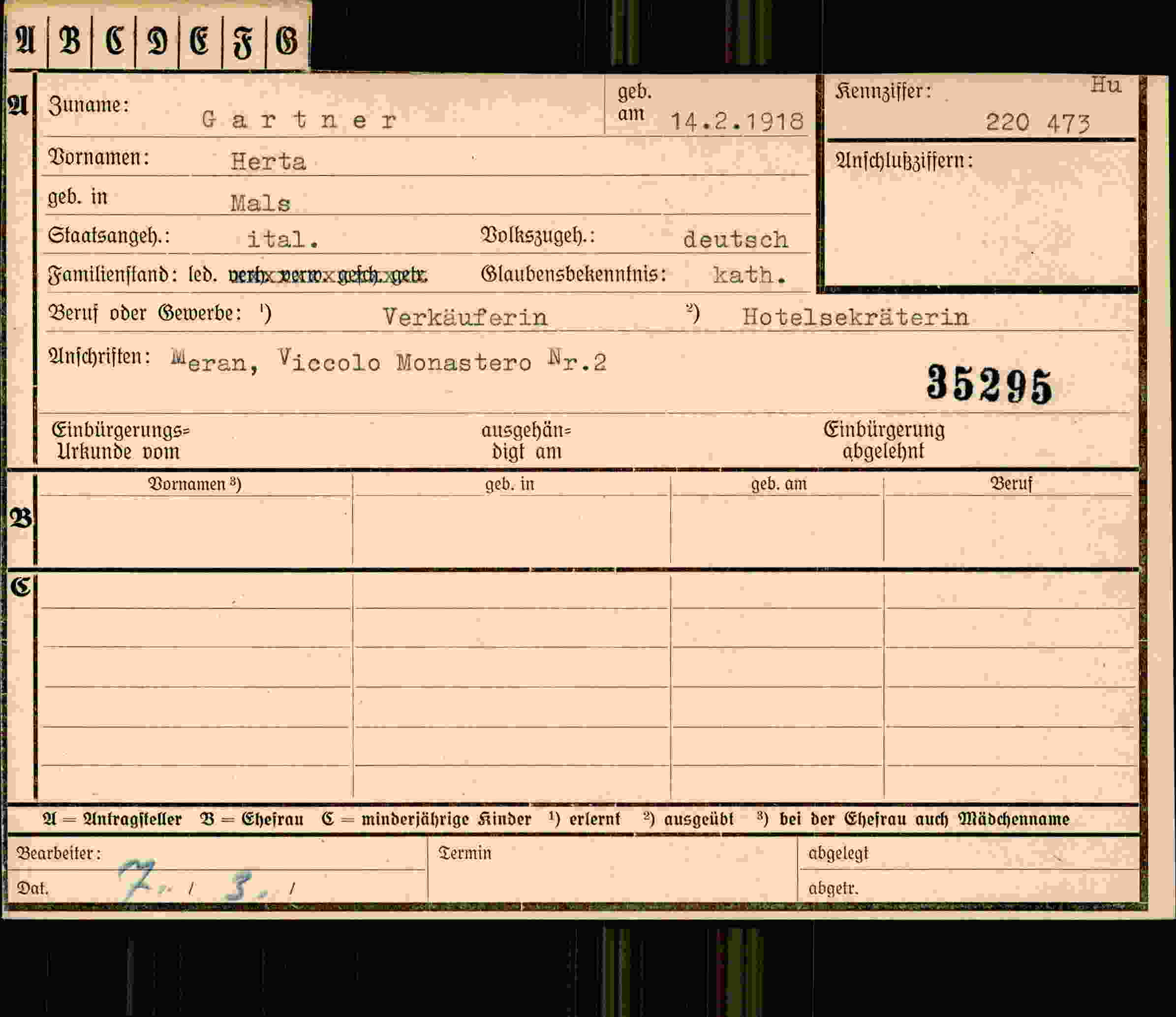This screenshot has width=1176, height=1017.
Task: Click the 'B = Ehefrau' legend entry
Action: [251, 819]
